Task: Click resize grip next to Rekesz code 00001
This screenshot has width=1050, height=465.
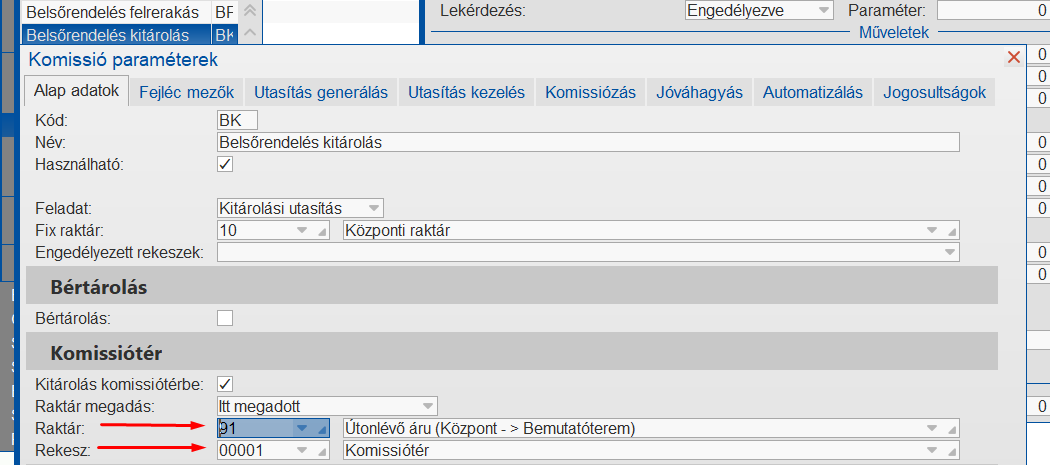Action: coord(322,451)
